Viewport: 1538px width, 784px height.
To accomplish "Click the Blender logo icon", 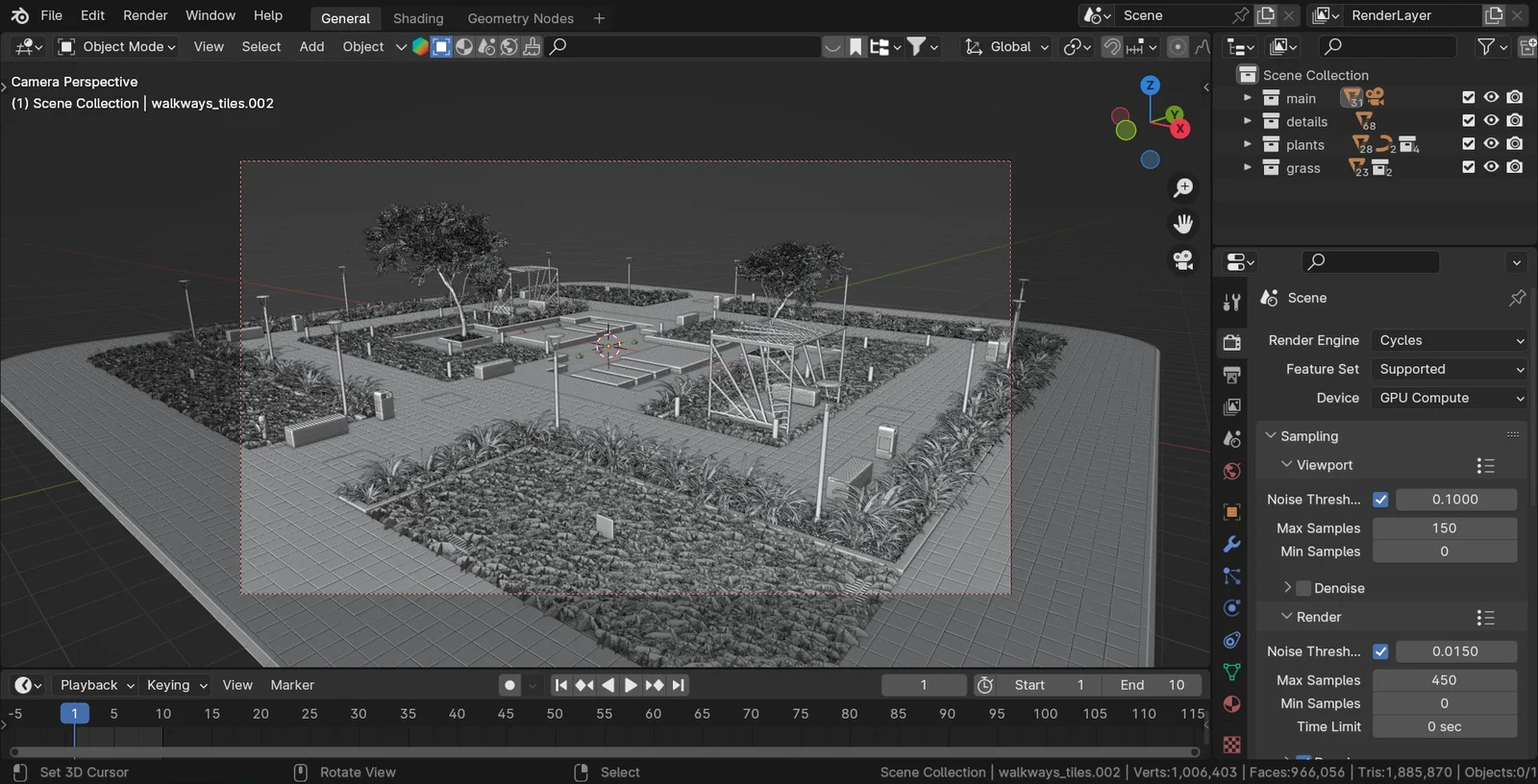I will click(19, 15).
